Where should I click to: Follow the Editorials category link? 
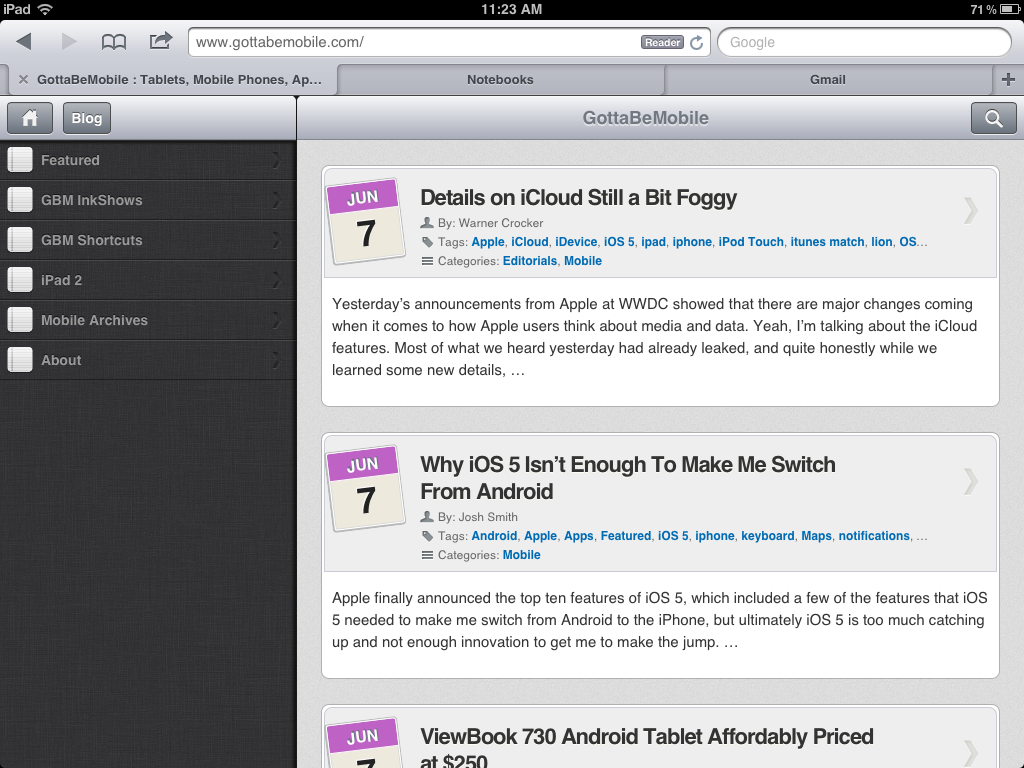[530, 261]
